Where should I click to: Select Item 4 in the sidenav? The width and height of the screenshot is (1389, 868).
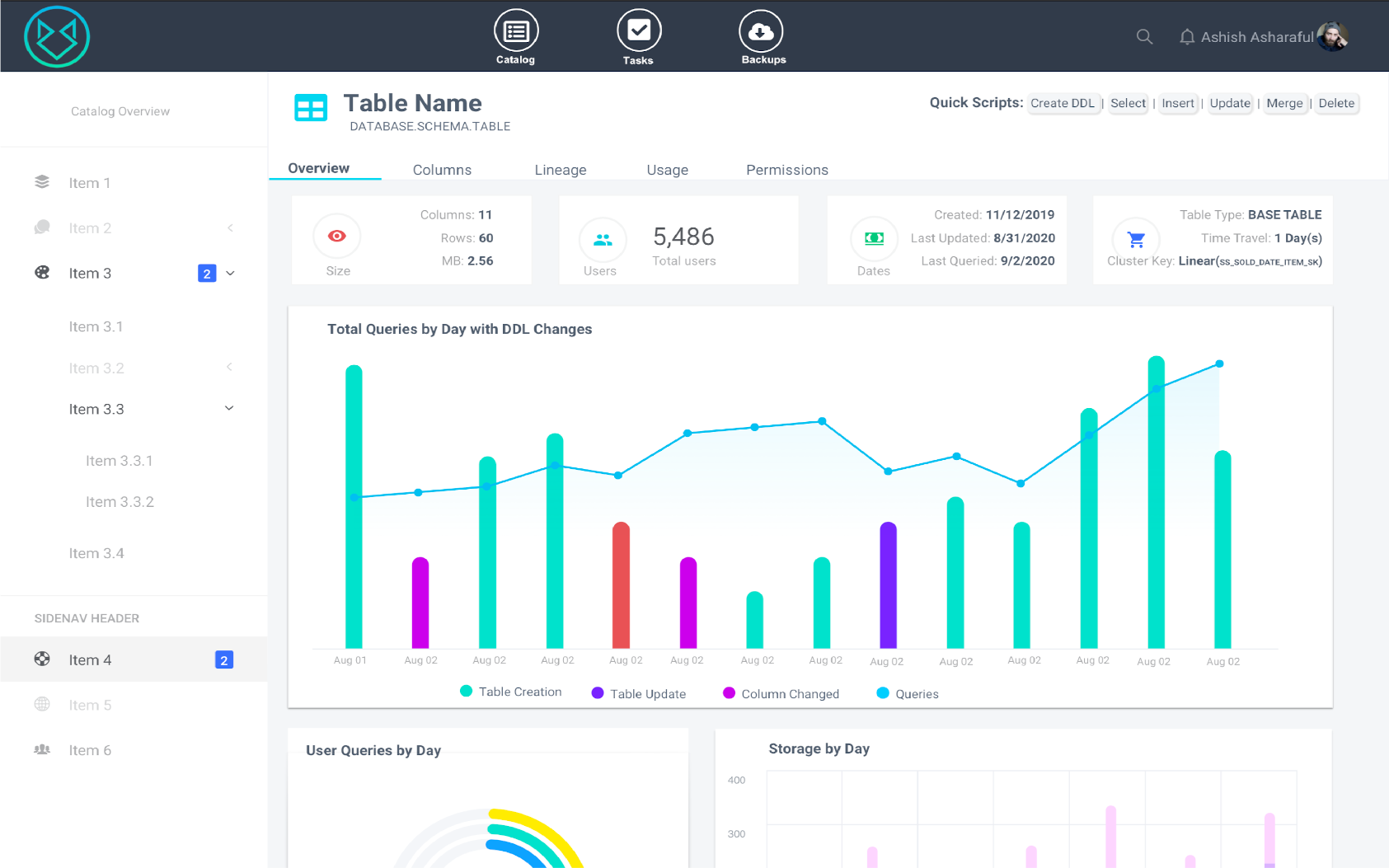[134, 659]
